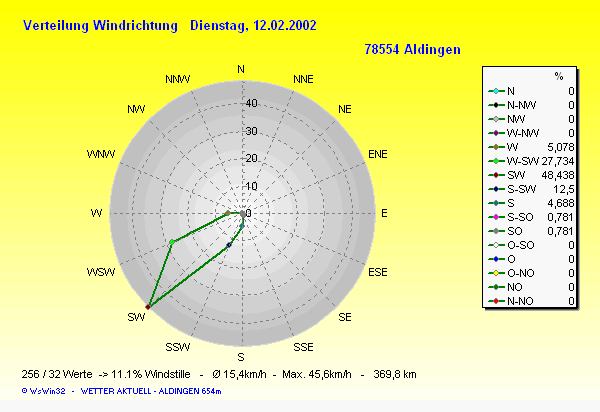
Task: Click the S-SO legend marker icon
Action: [497, 216]
